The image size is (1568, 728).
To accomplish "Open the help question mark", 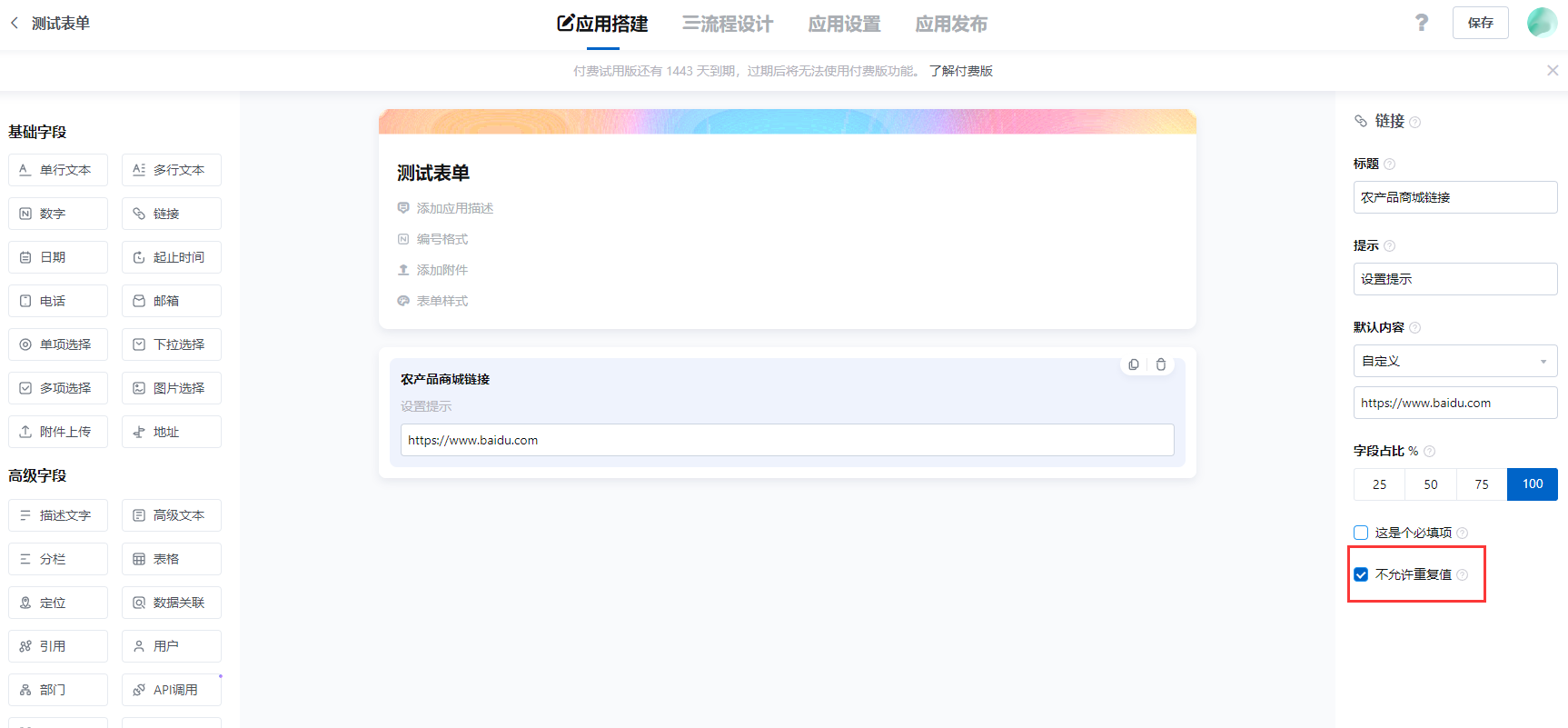I will (1422, 23).
